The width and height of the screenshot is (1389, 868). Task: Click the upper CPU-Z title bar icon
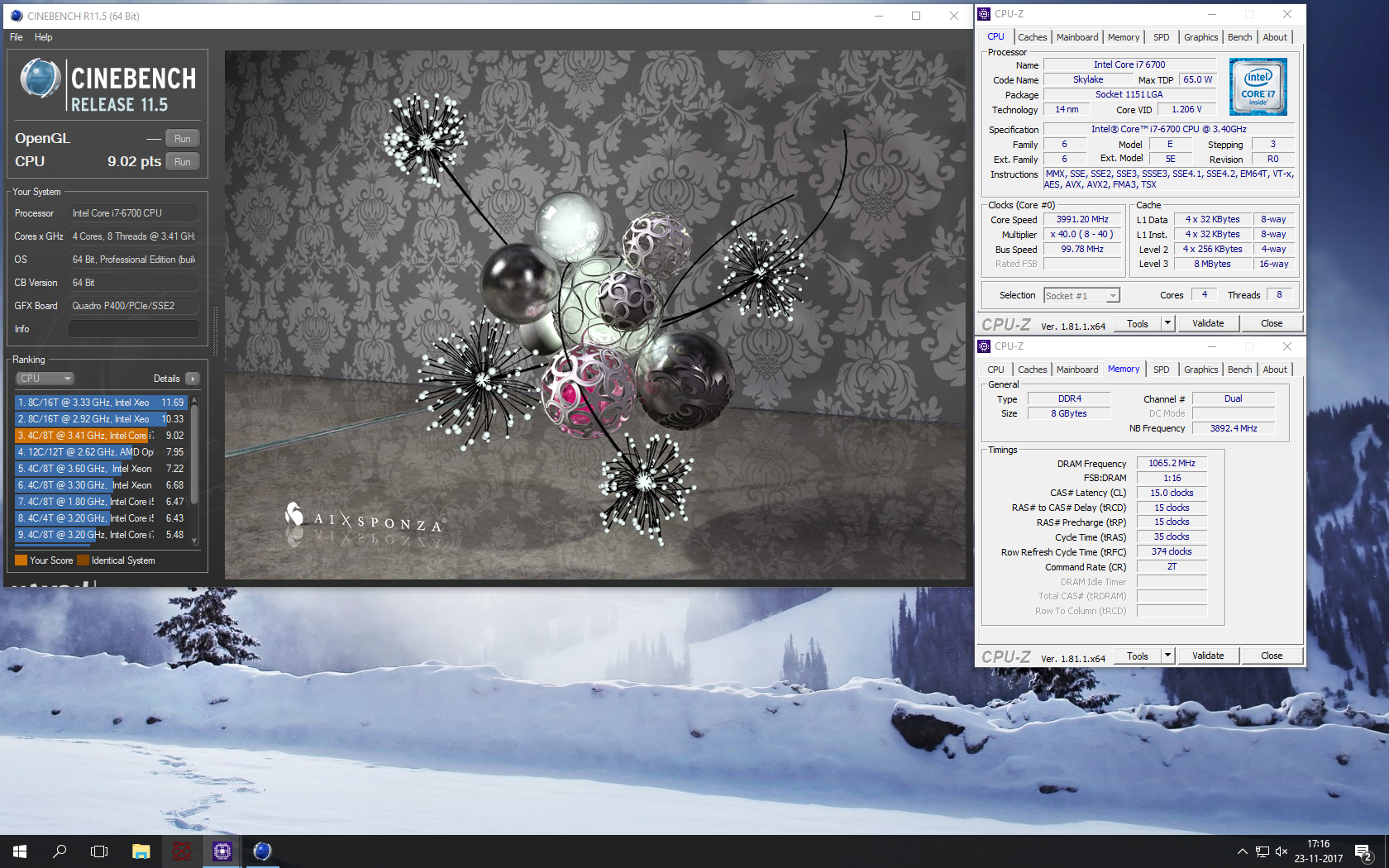pyautogui.click(x=984, y=14)
